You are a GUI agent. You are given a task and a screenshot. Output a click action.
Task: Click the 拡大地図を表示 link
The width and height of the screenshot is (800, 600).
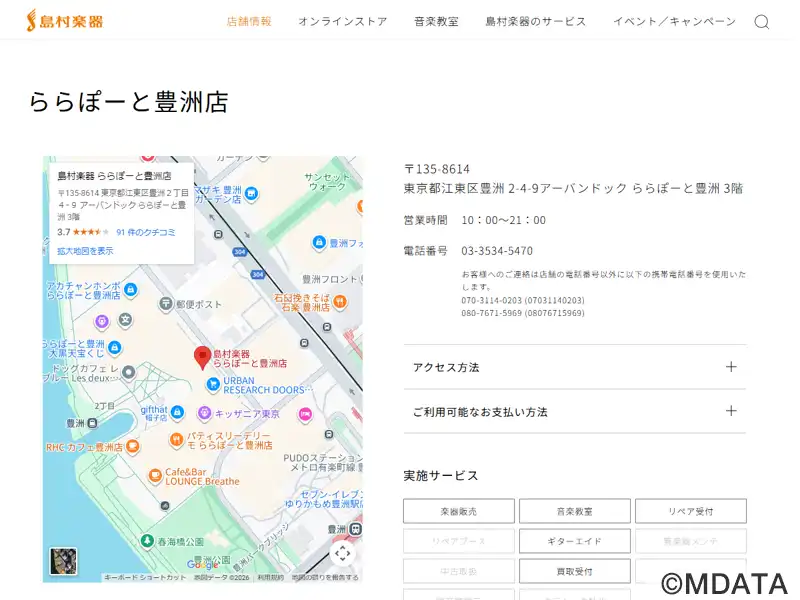tap(85, 251)
